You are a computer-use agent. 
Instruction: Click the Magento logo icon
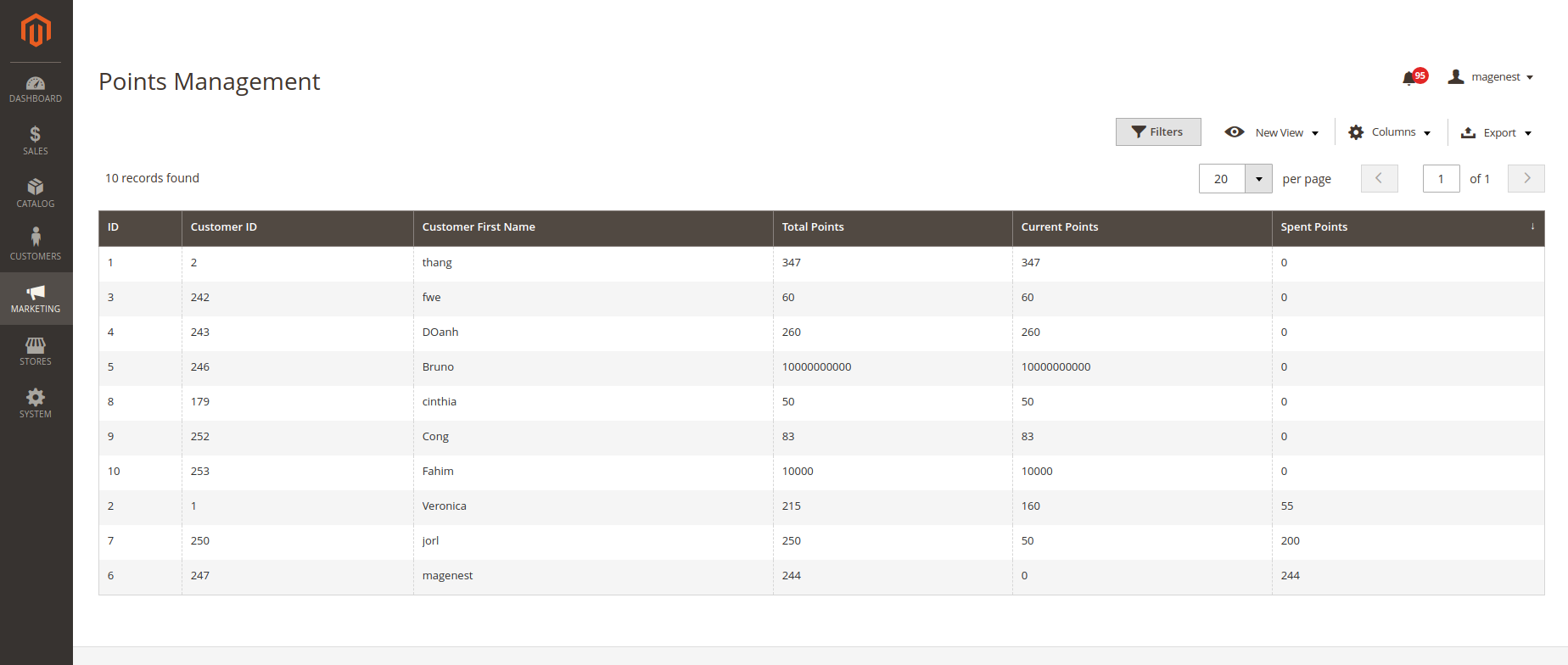point(36,31)
